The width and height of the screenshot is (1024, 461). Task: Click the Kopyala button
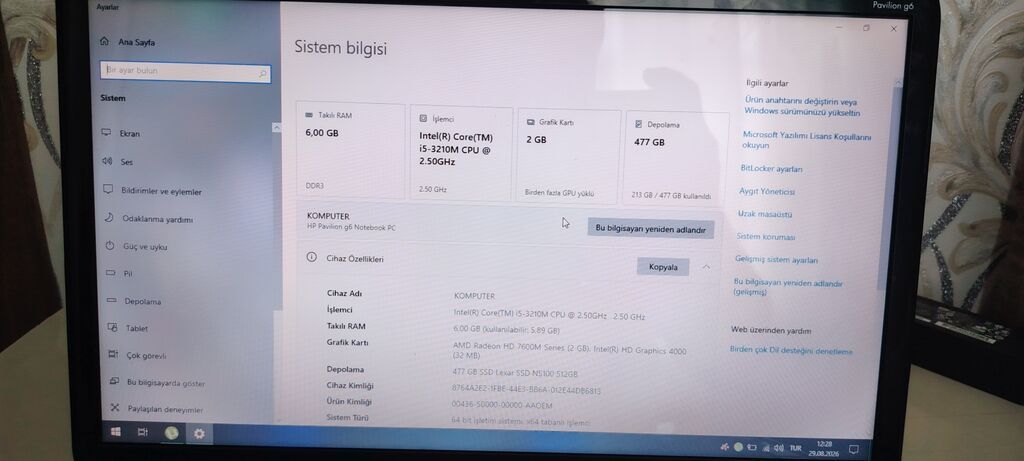663,266
